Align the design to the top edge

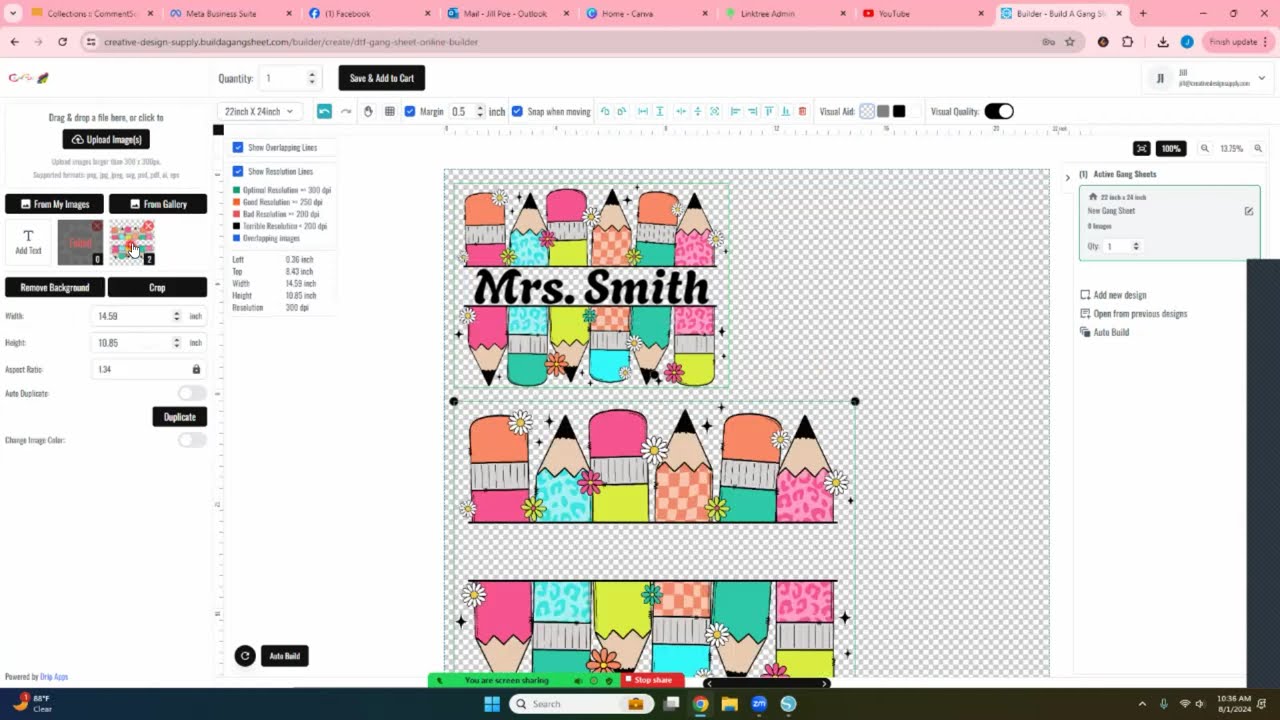769,111
